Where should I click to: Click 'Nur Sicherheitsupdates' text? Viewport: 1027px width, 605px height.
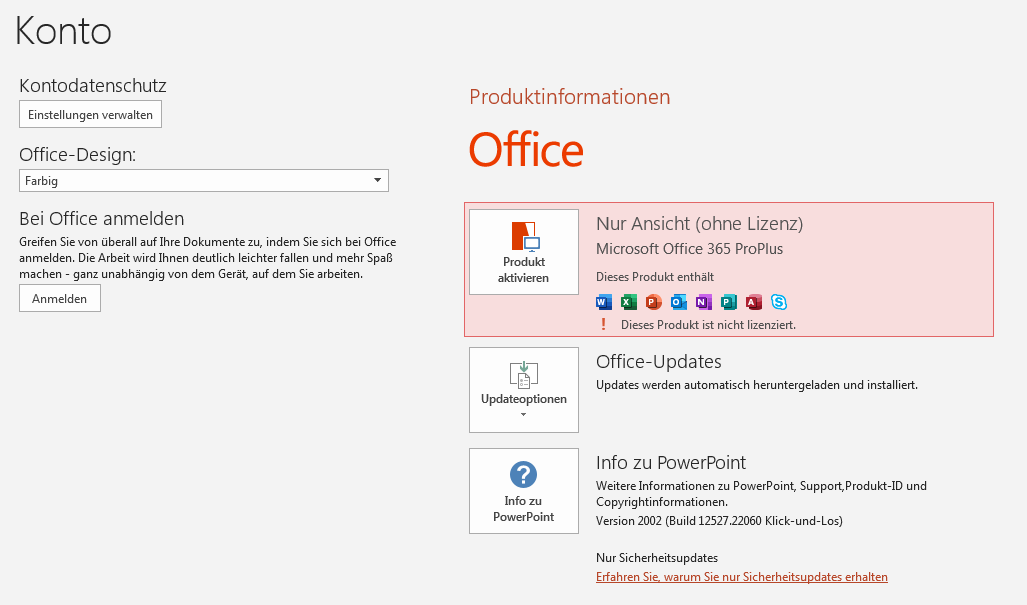(657, 558)
